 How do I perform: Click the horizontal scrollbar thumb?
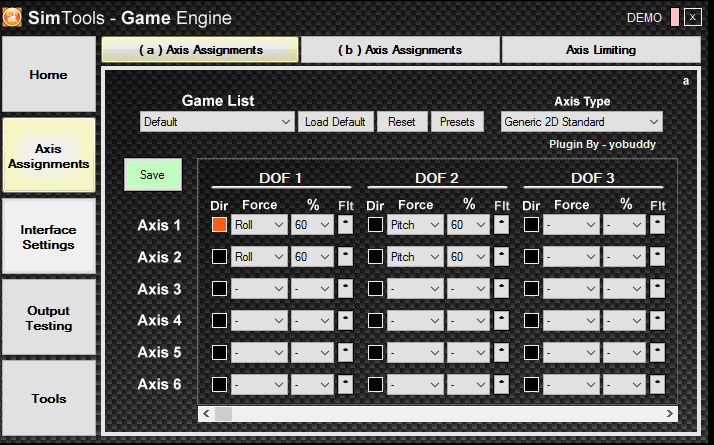(x=223, y=414)
